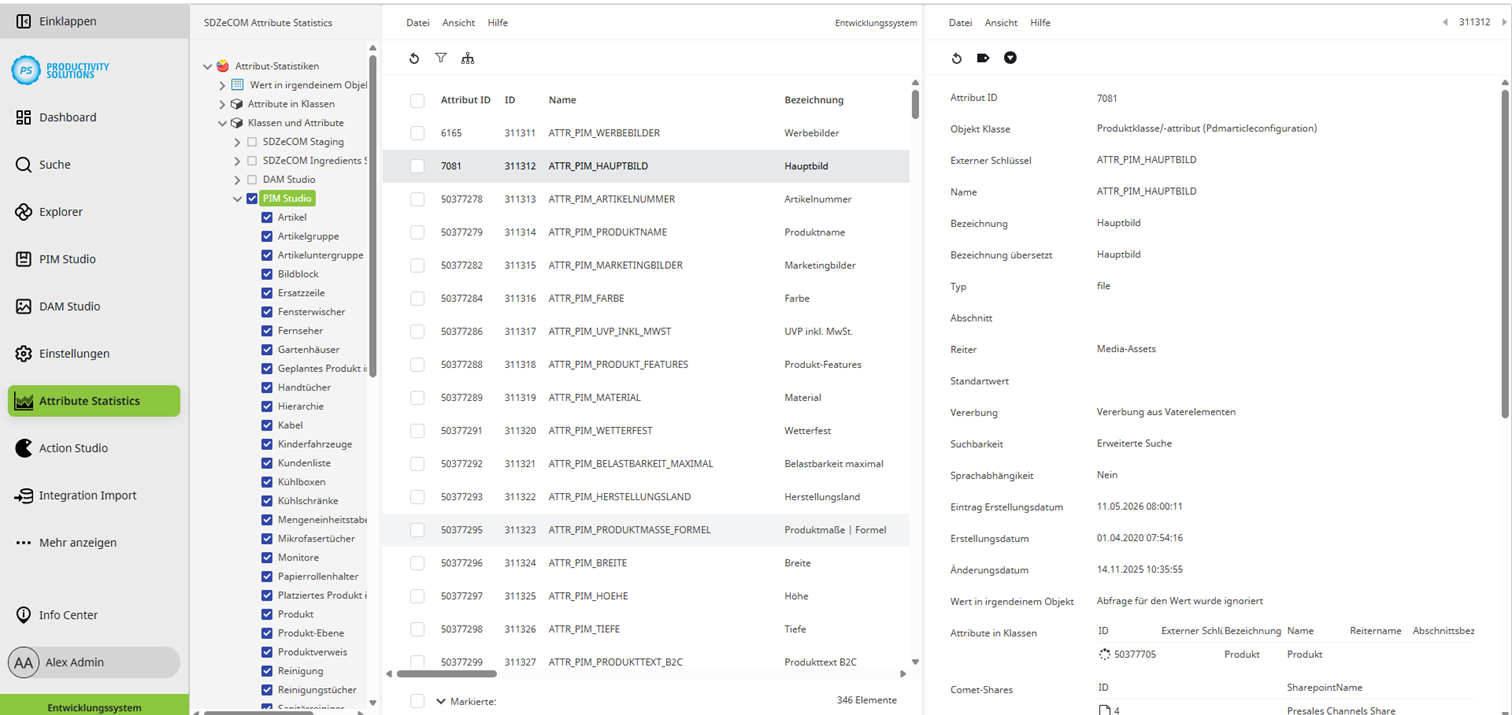Open the Dashboard icon in sidebar
This screenshot has height=715, width=1512.
pyautogui.click(x=24, y=117)
